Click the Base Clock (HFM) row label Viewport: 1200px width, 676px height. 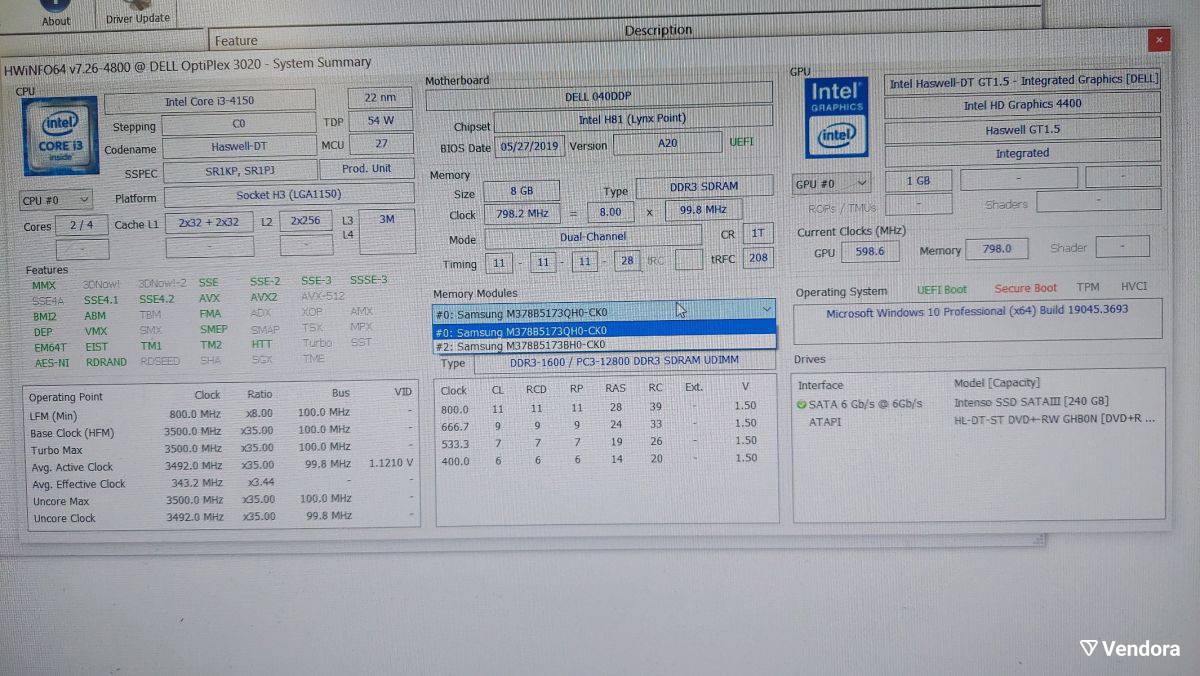point(72,433)
